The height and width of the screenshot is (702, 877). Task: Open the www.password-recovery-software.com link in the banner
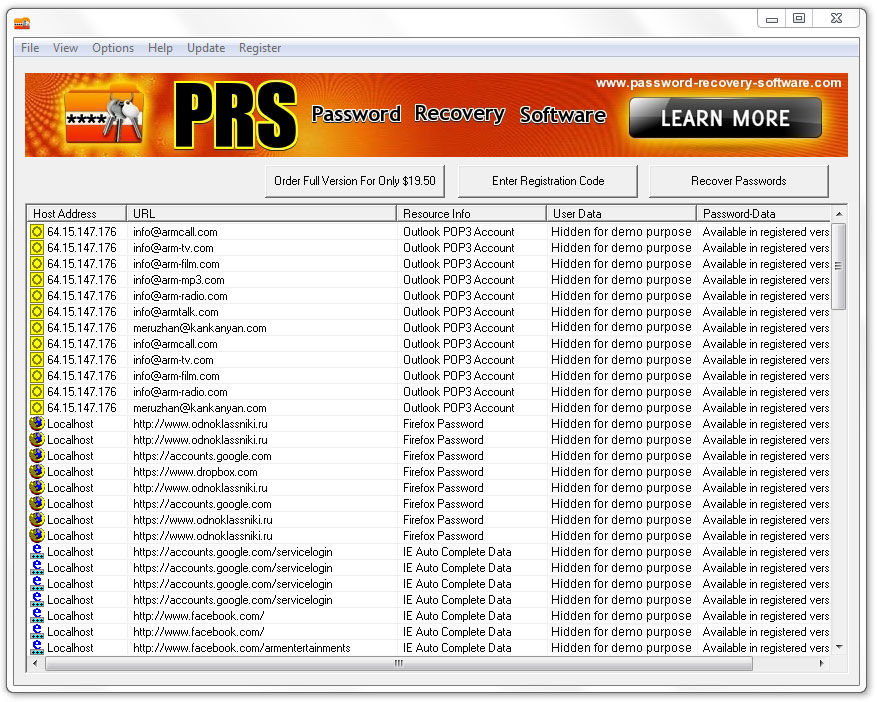click(x=718, y=83)
